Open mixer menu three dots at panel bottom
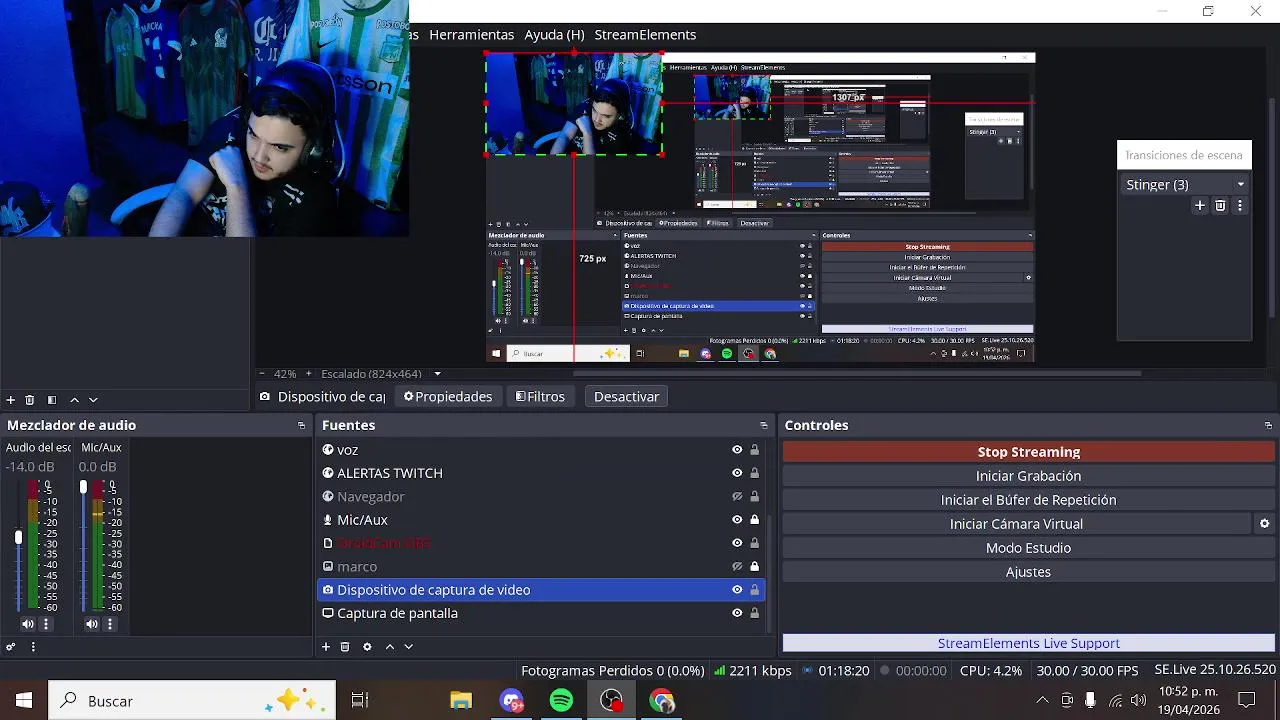 pyautogui.click(x=33, y=647)
